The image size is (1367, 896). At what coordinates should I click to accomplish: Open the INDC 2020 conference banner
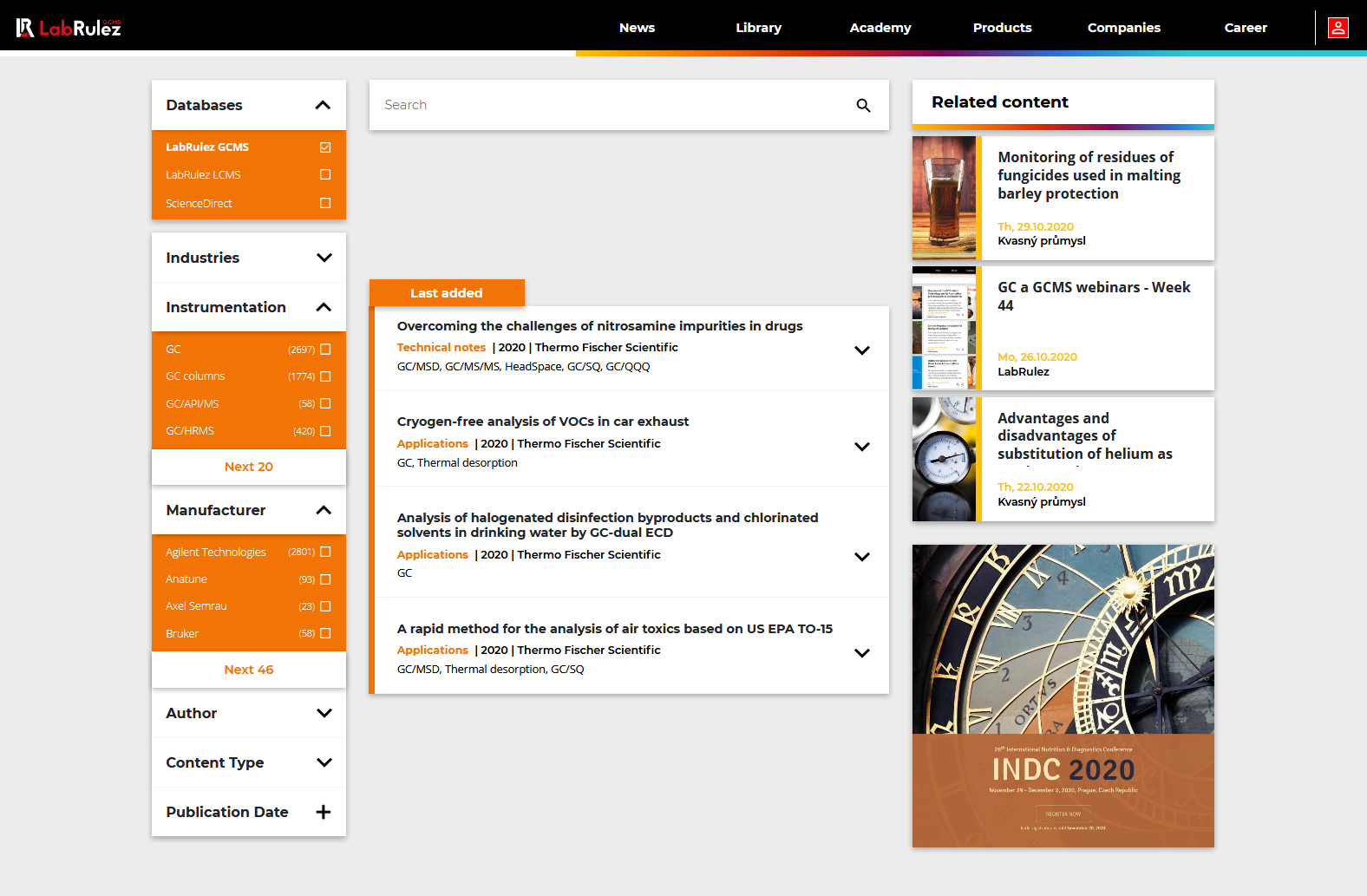pyautogui.click(x=1063, y=696)
